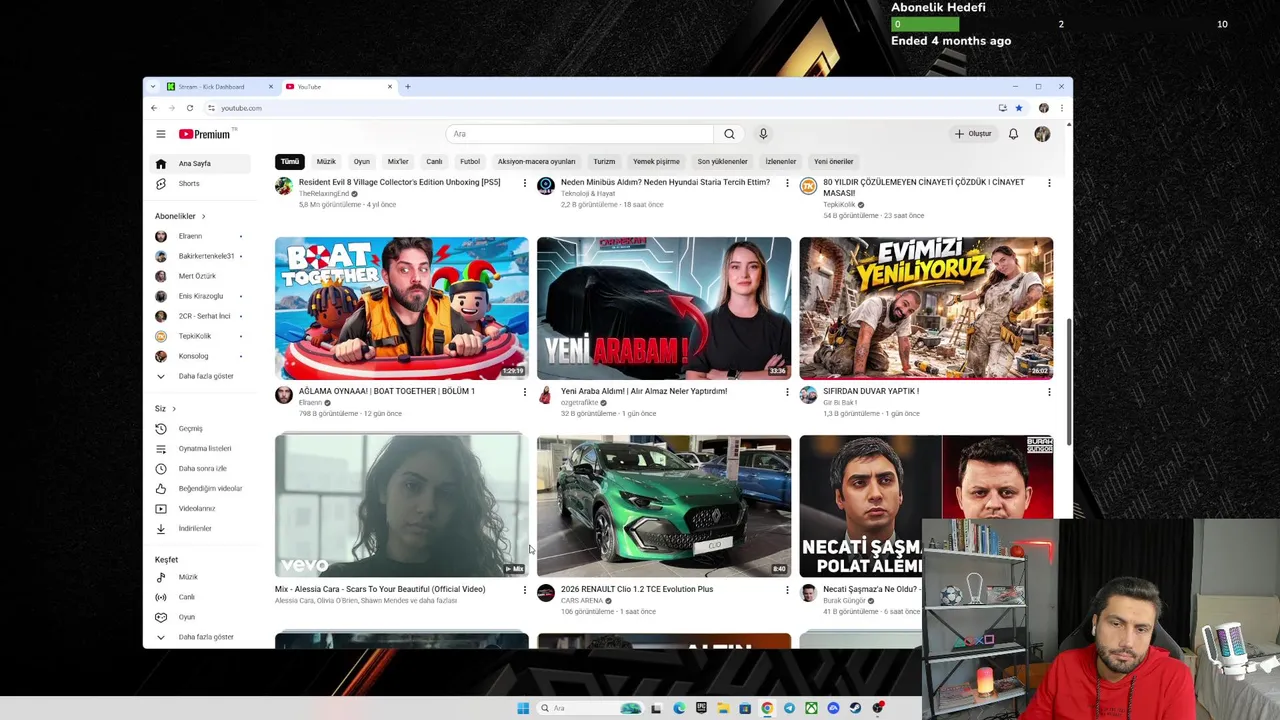Open the notifications bell
This screenshot has width=1280, height=720.
coord(1013,134)
